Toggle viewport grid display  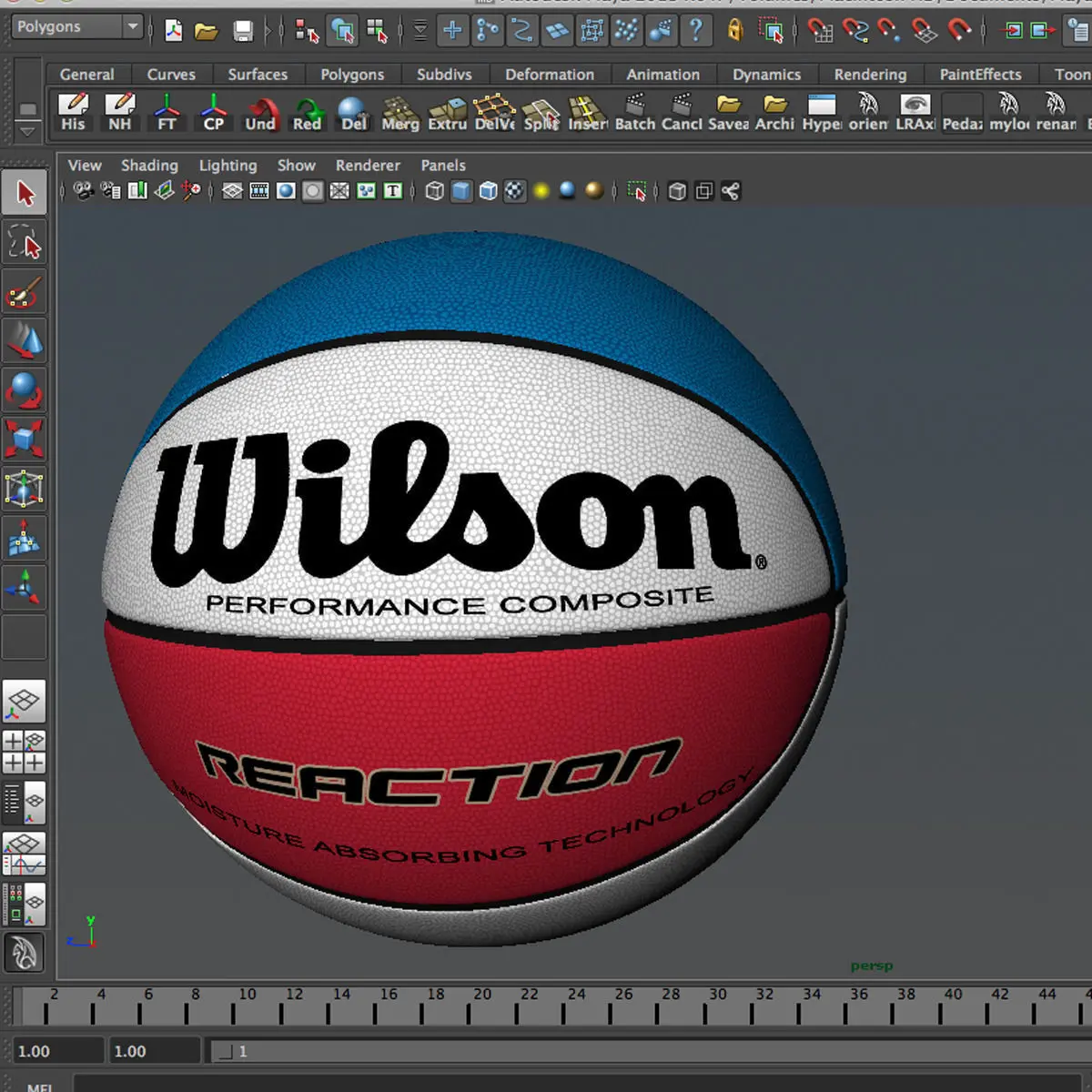(x=233, y=191)
